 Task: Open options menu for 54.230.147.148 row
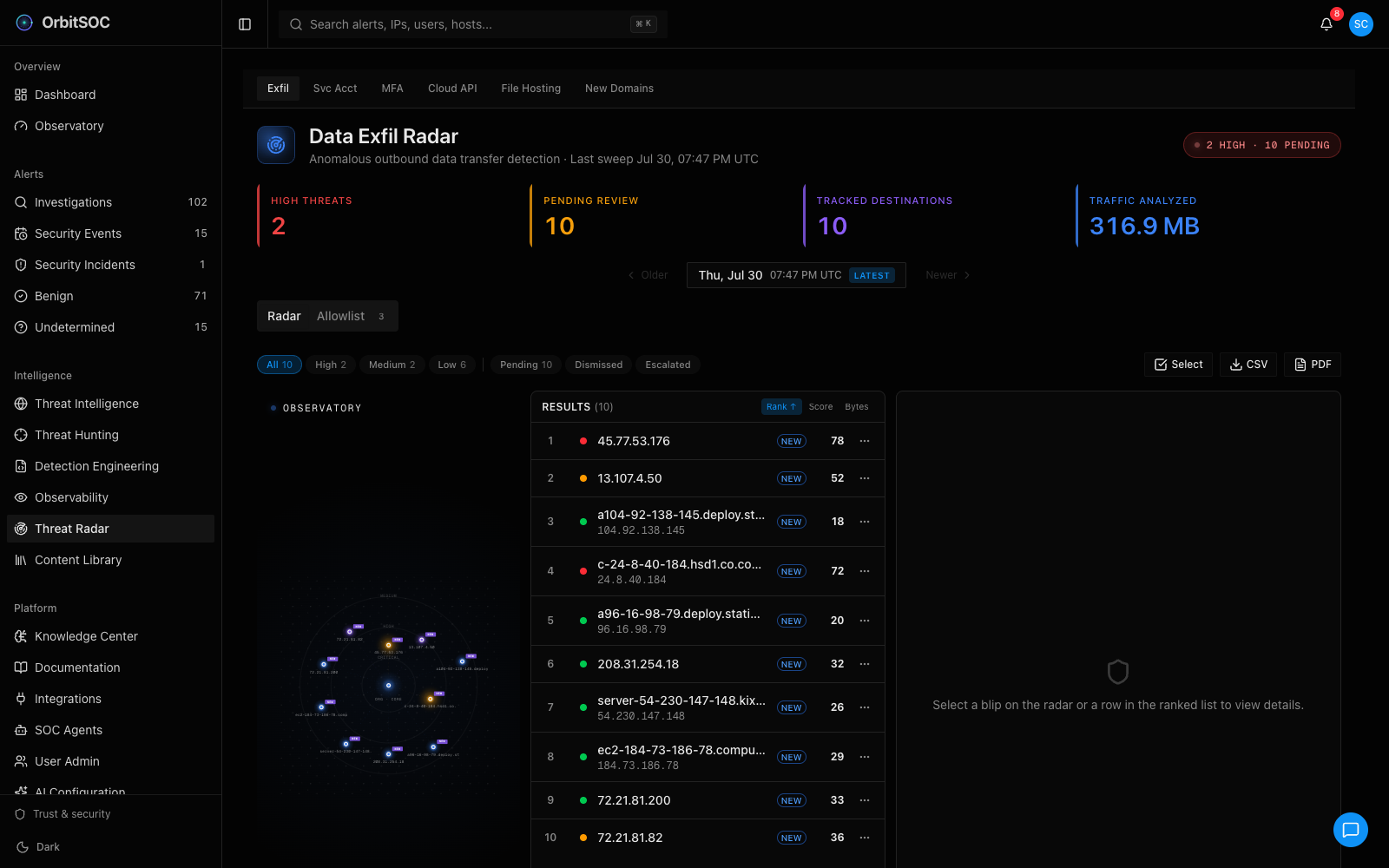pos(865,707)
